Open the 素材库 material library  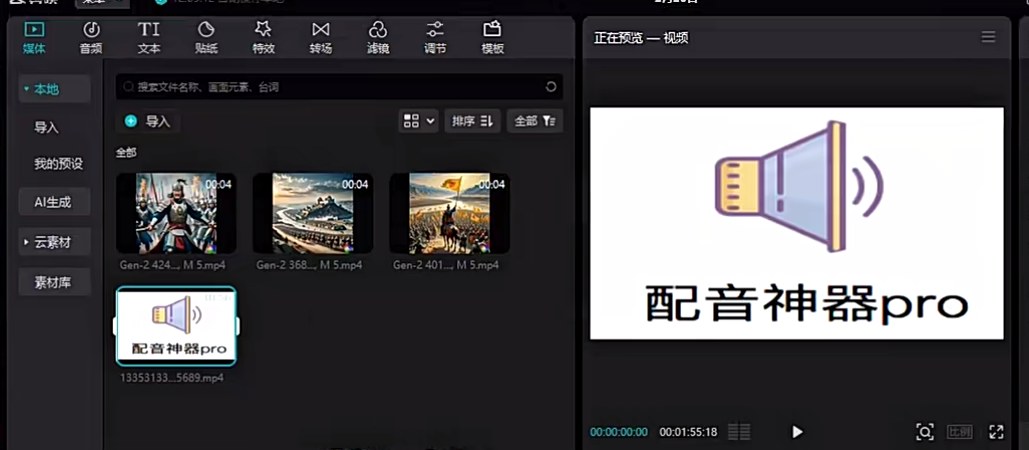[x=54, y=283]
